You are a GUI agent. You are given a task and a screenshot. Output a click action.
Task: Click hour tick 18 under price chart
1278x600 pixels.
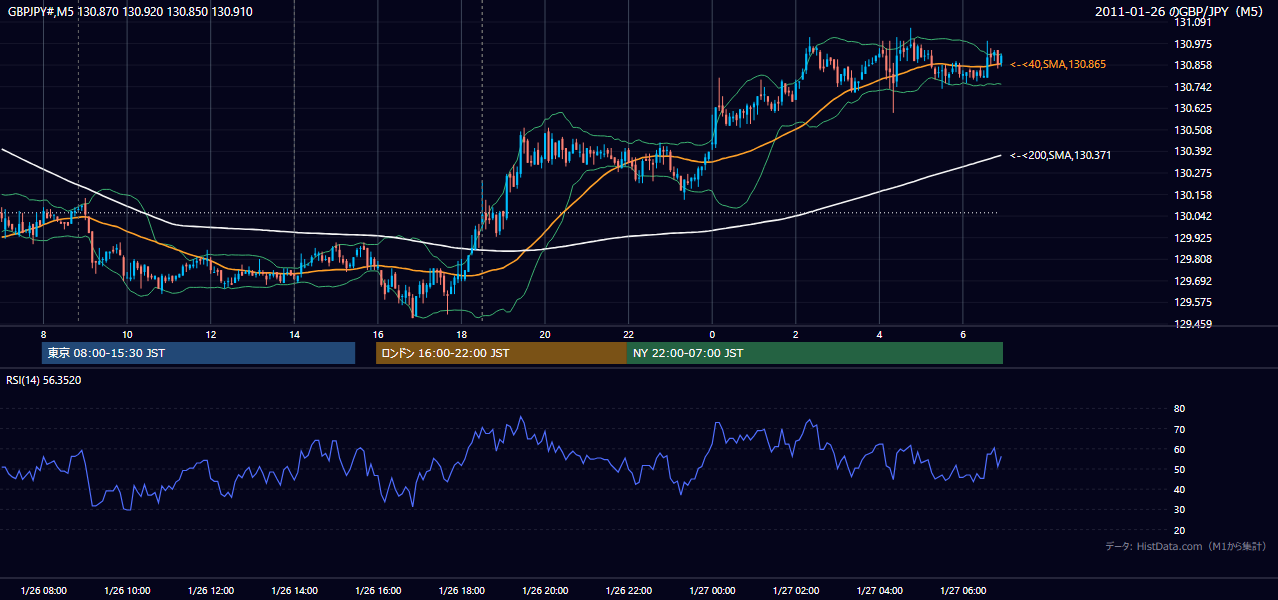[x=461, y=335]
